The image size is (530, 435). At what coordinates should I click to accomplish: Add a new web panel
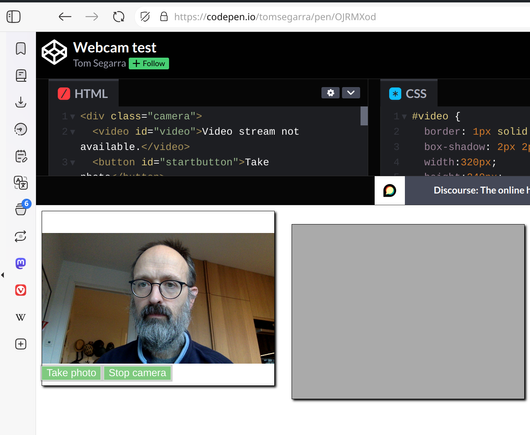21,344
